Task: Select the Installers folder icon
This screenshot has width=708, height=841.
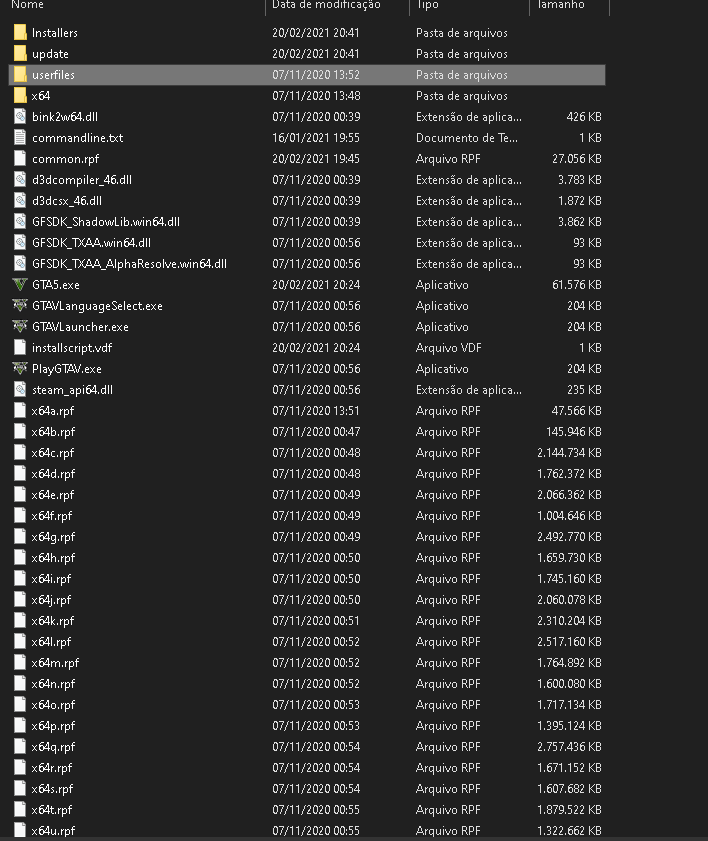Action: (20, 33)
